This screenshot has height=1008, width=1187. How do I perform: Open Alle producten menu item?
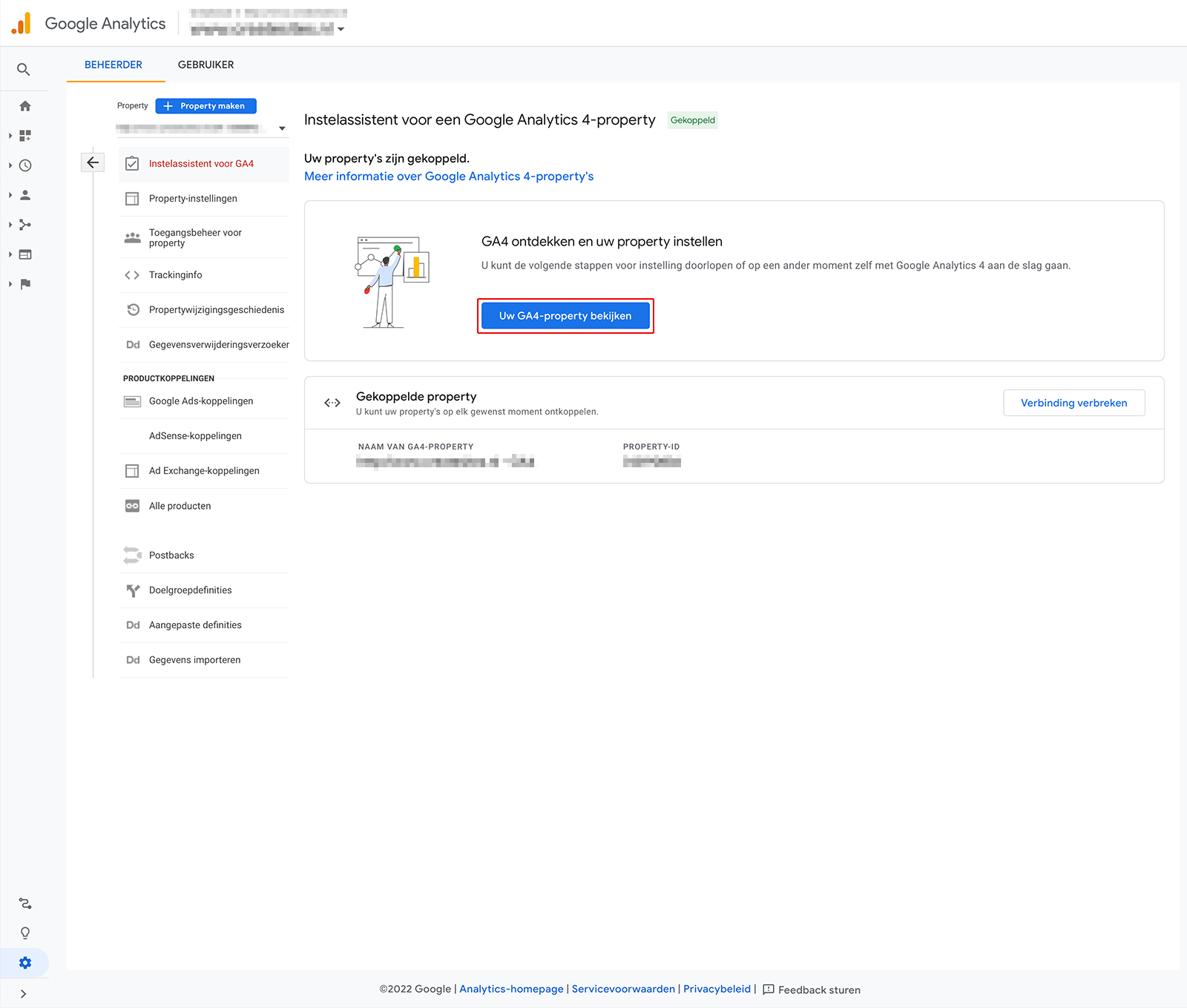(x=204, y=506)
